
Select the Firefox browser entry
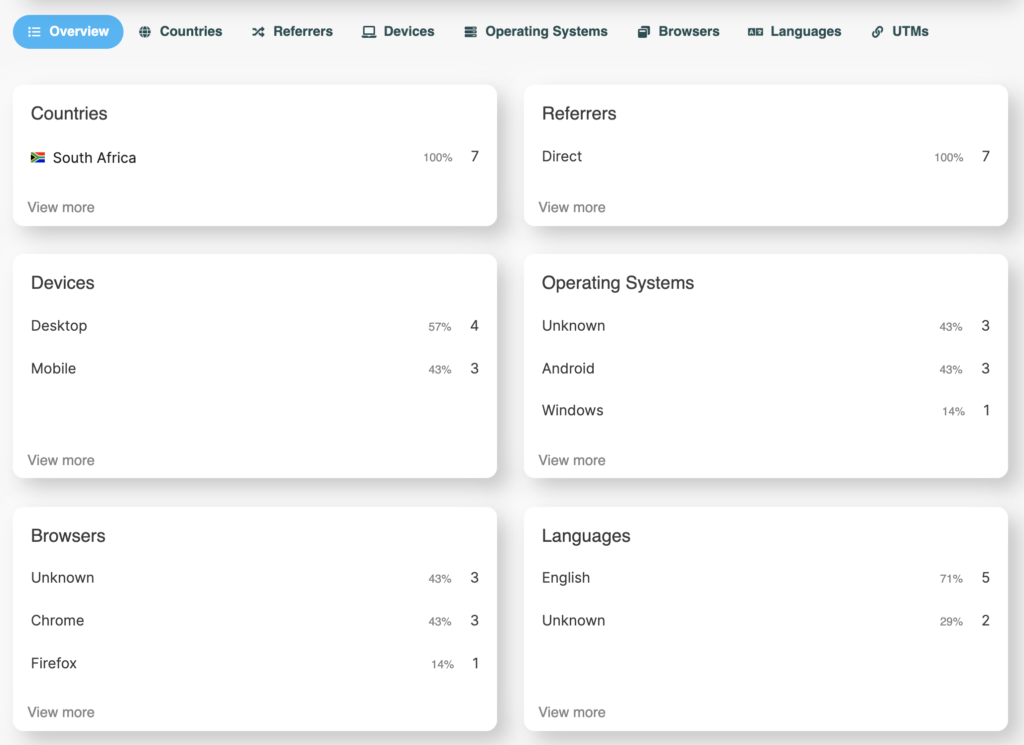coord(255,663)
